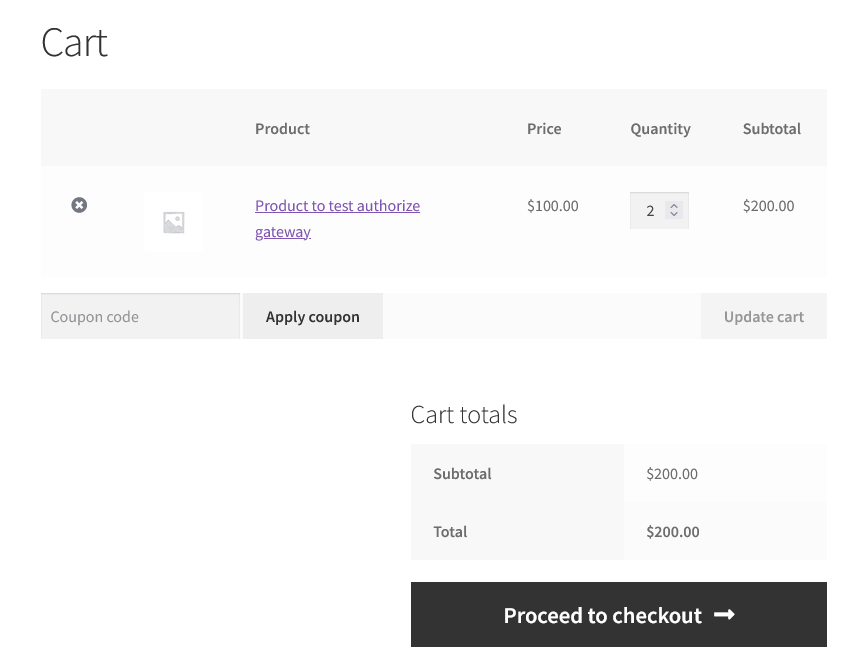Select the Total label in Cart totals
Screen dimensions: 843x669
[x=450, y=532]
